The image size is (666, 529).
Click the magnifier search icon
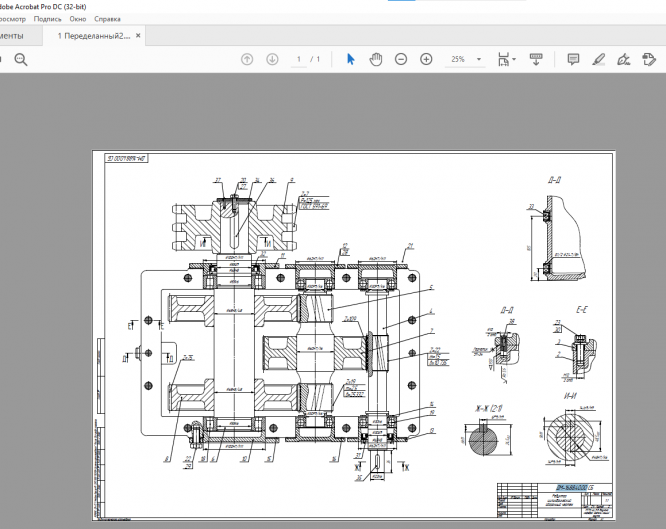point(20,60)
